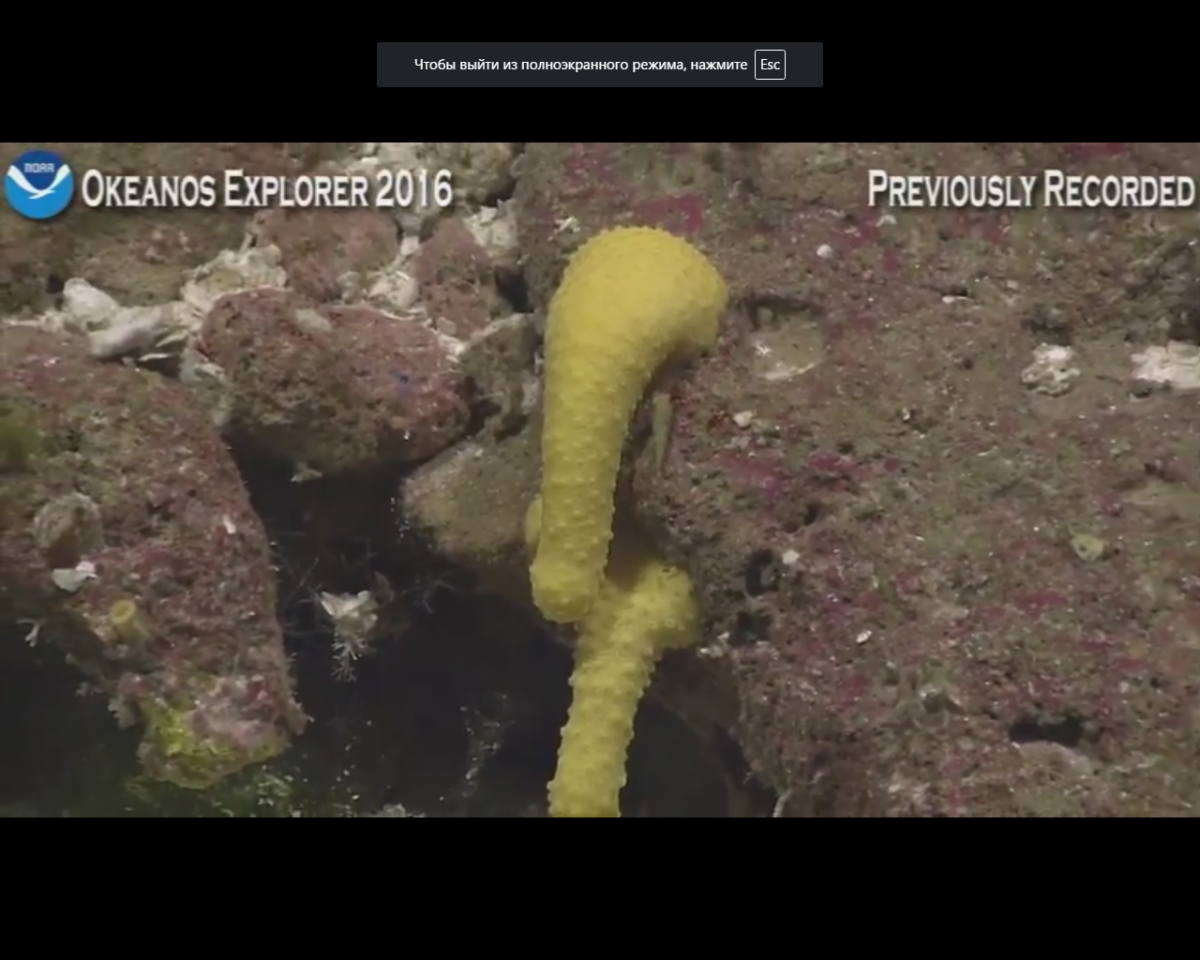Click the 'Previously Recorded' video caption
The image size is (1200, 960).
point(1031,189)
